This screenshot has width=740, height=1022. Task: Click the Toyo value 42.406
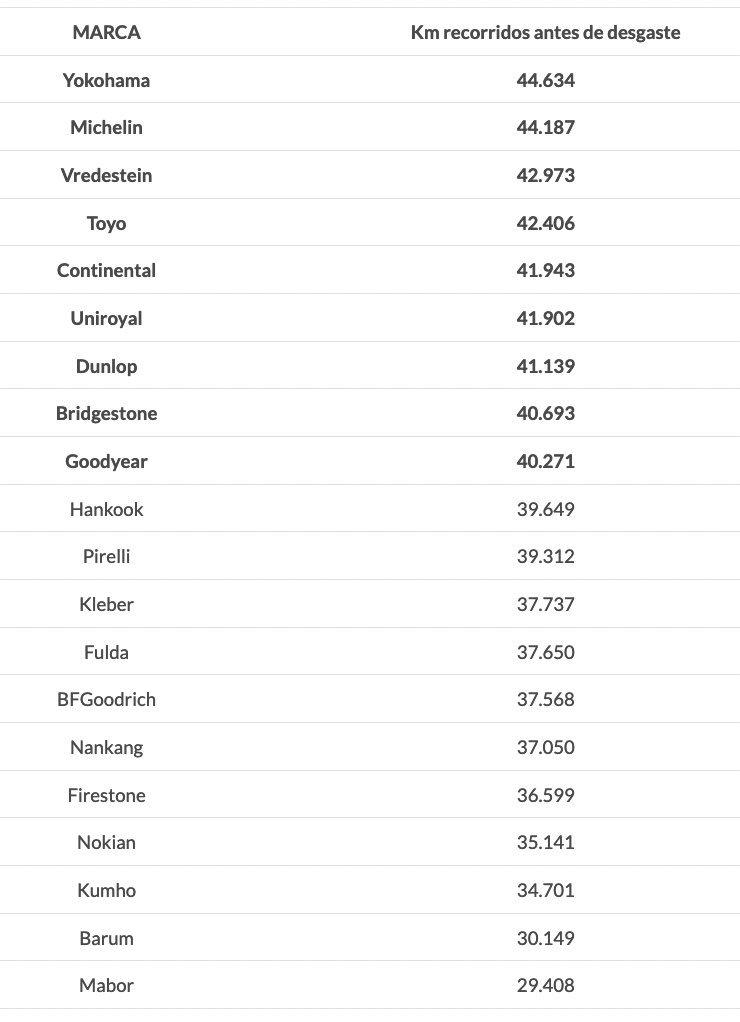click(545, 223)
